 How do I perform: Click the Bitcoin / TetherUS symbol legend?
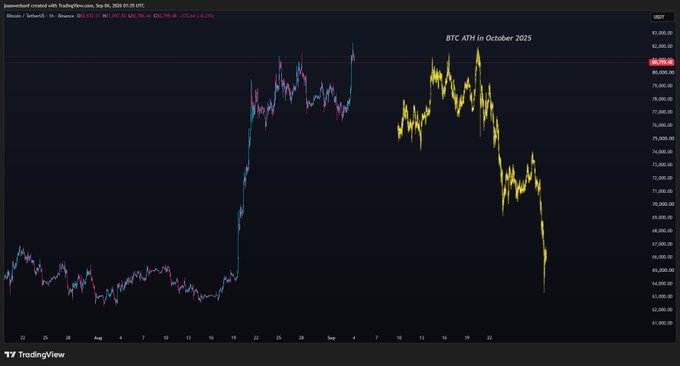40,16
